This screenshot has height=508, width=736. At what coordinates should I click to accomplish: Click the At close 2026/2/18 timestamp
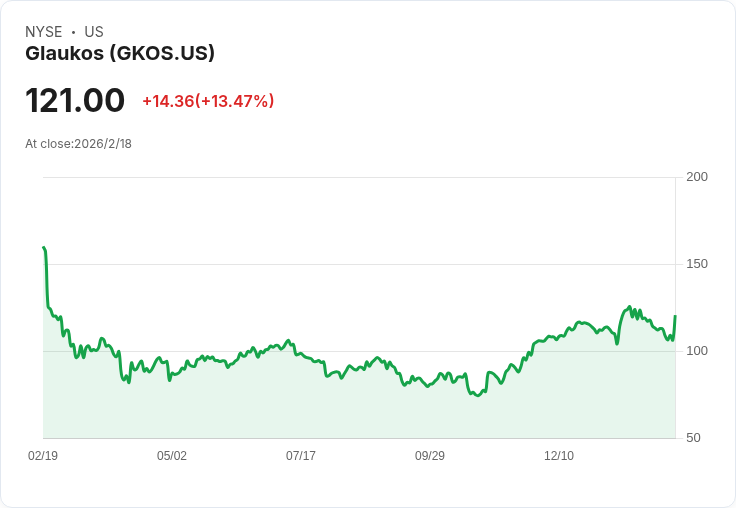tap(78, 144)
